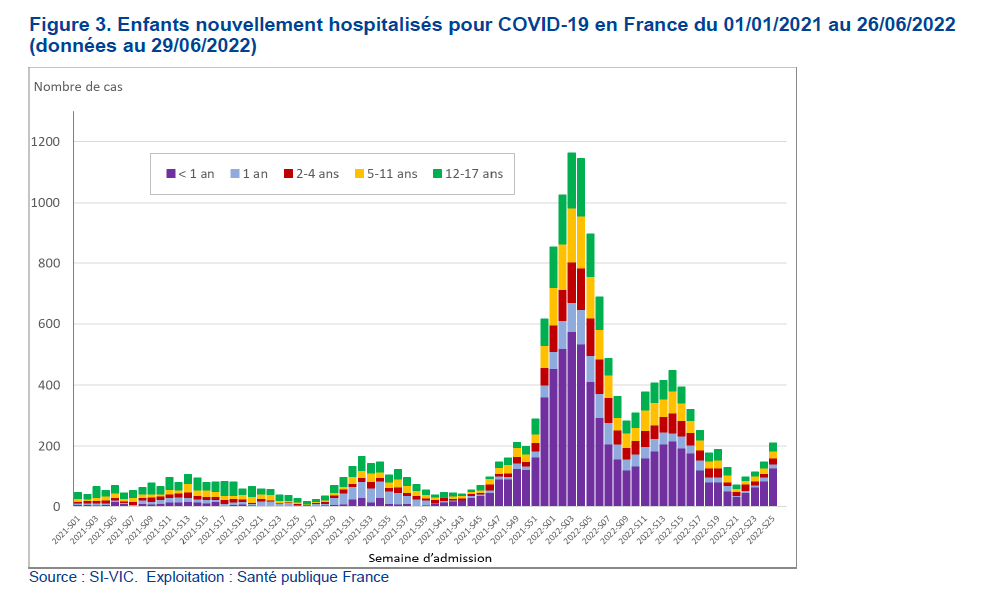The height and width of the screenshot is (591, 981).
Task: Click the 1200 y-axis tick label
Action: click(x=45, y=142)
